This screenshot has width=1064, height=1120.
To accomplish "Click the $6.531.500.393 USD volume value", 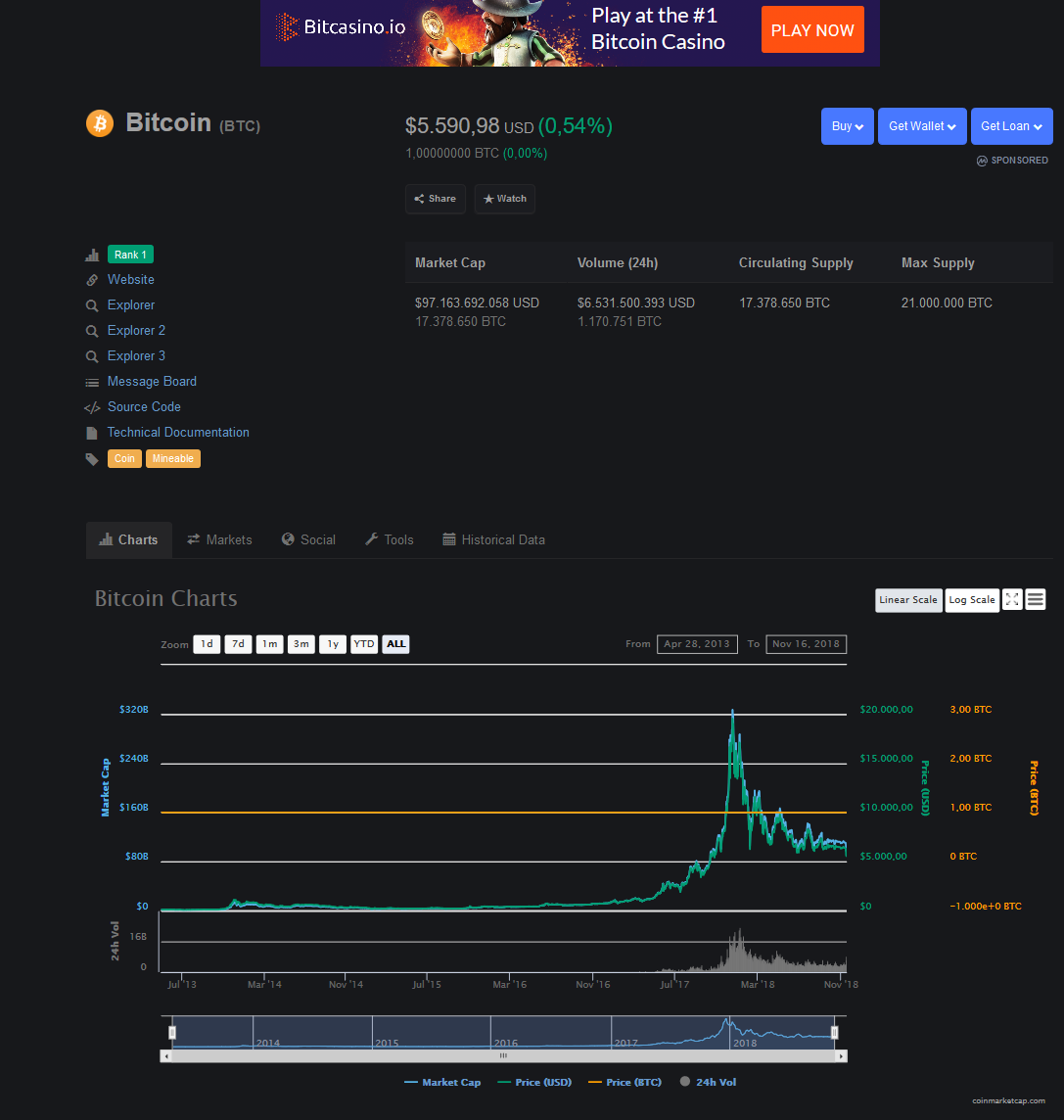I will click(x=636, y=303).
